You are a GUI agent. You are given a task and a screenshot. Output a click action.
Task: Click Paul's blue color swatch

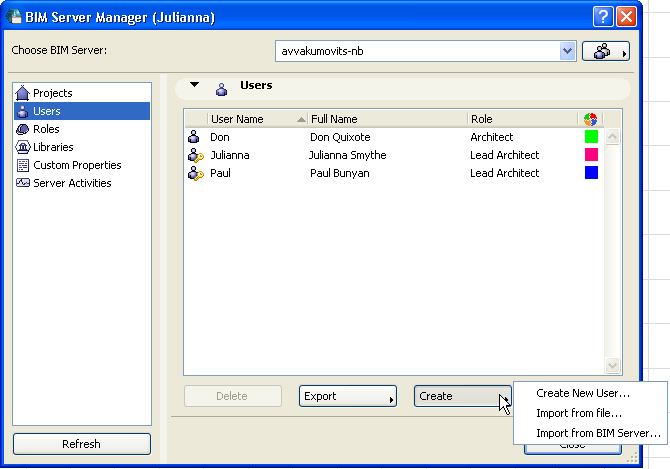click(x=591, y=173)
